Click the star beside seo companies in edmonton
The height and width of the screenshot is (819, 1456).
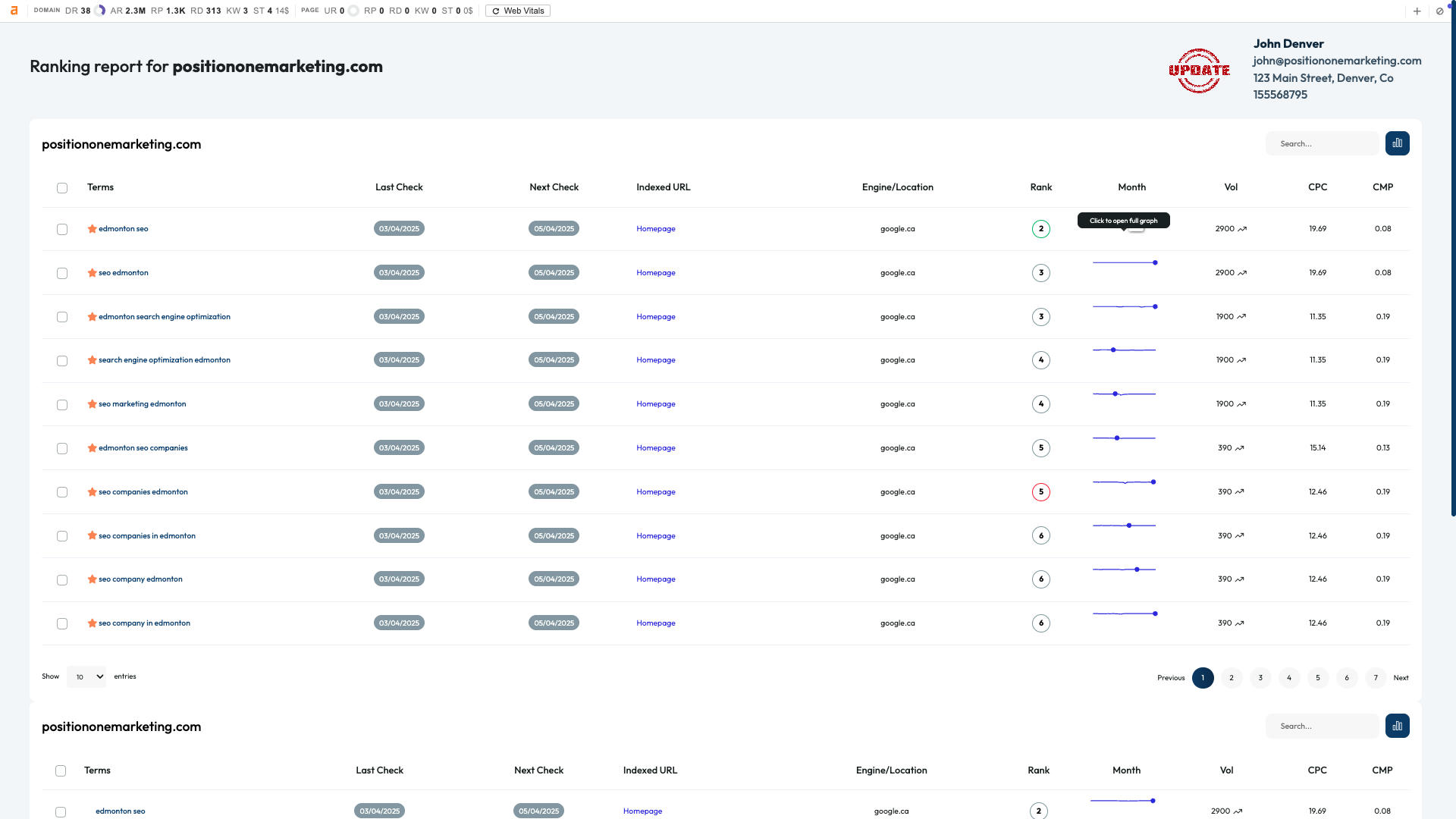tap(92, 535)
